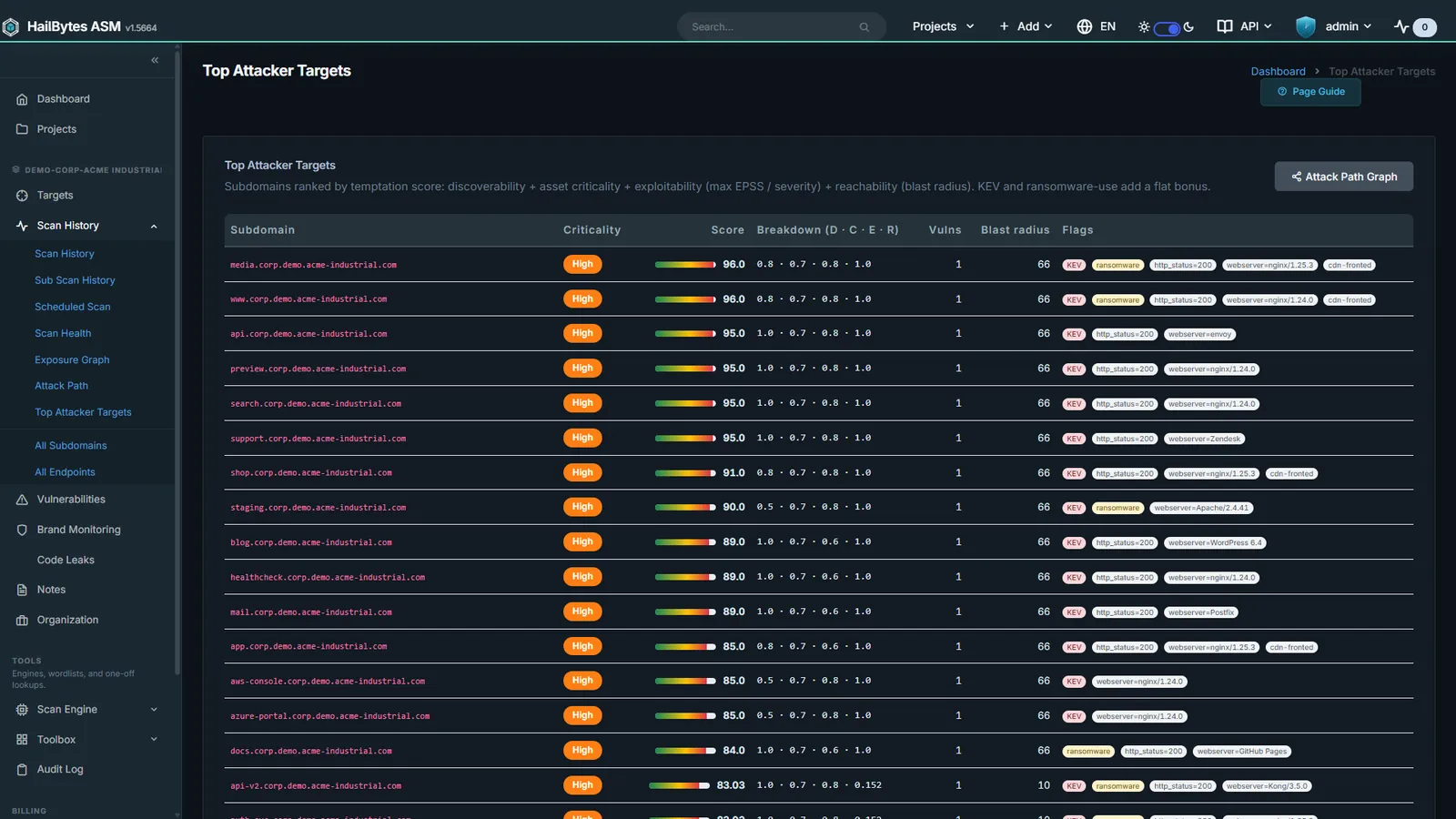Follow the Dashboard breadcrumb link
The width and height of the screenshot is (1456, 819).
[x=1278, y=71]
